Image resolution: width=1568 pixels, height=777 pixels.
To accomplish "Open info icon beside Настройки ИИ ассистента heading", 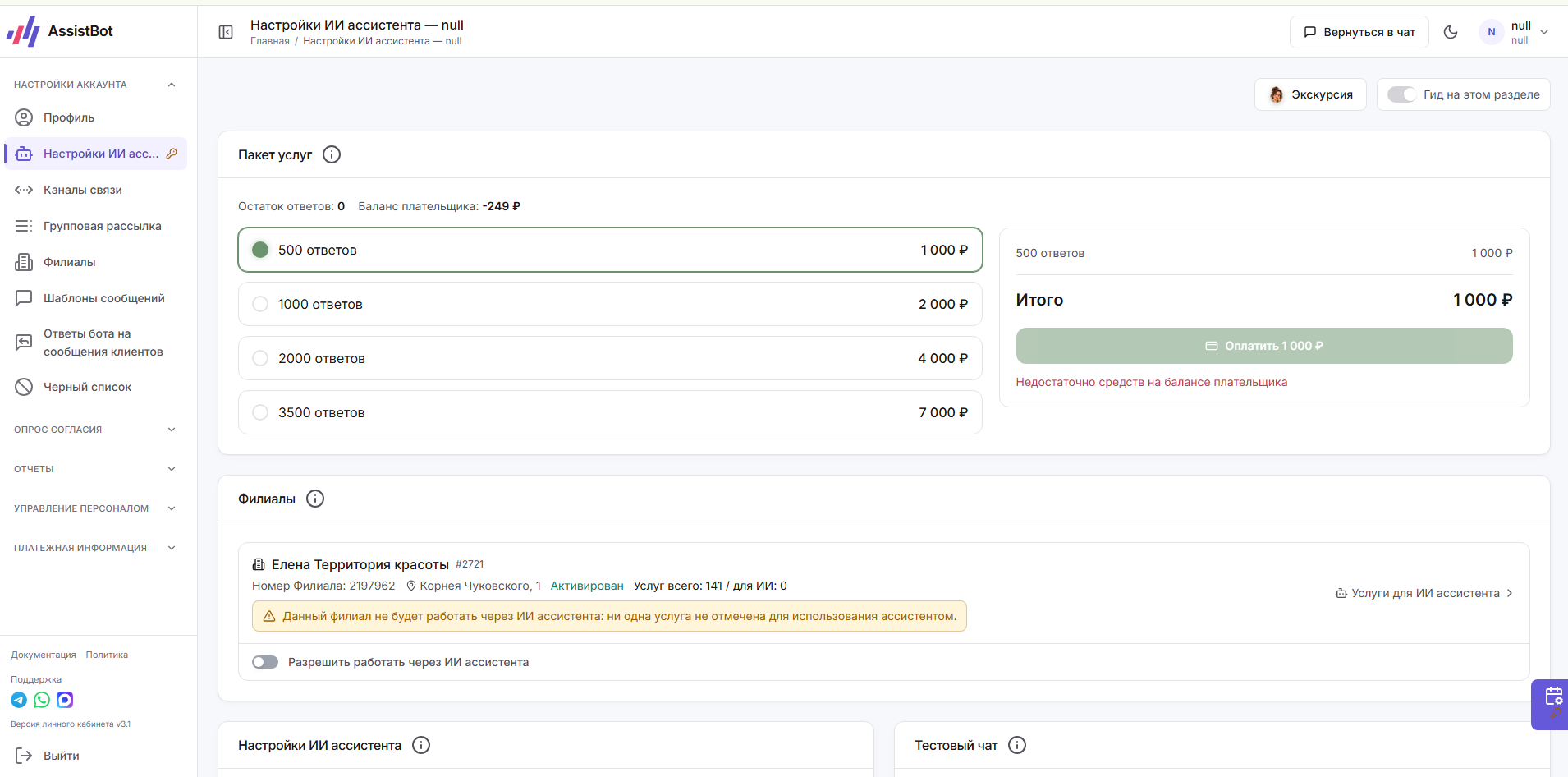I will 421,745.
